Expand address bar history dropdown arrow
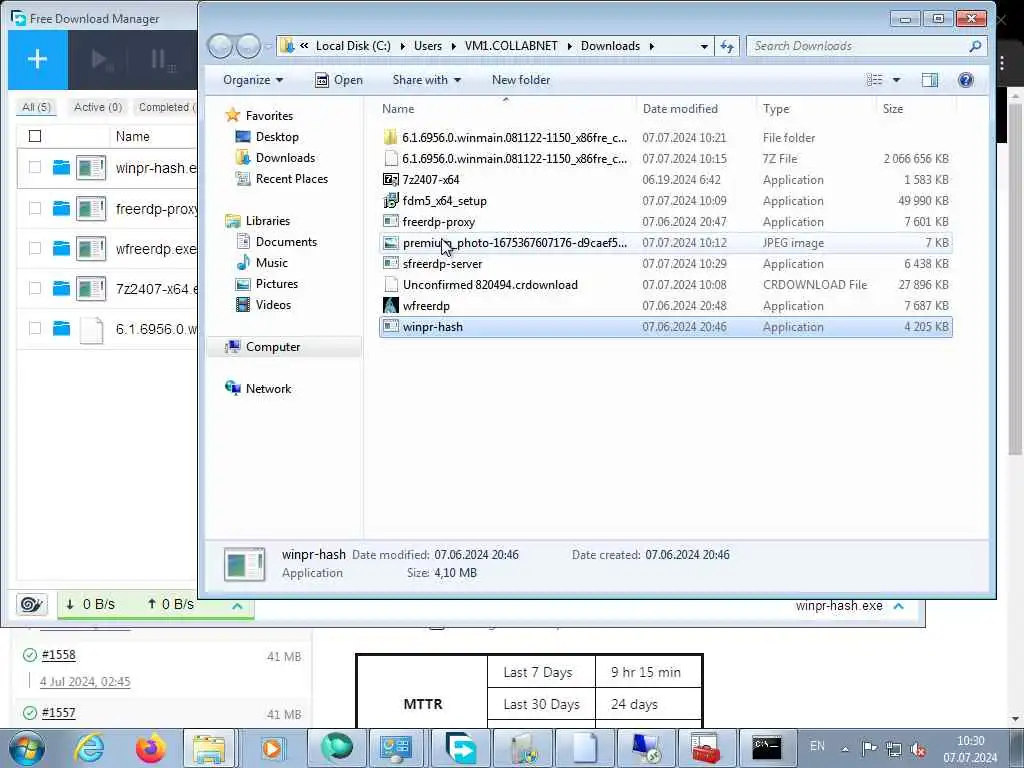This screenshot has width=1024, height=768. tap(703, 46)
